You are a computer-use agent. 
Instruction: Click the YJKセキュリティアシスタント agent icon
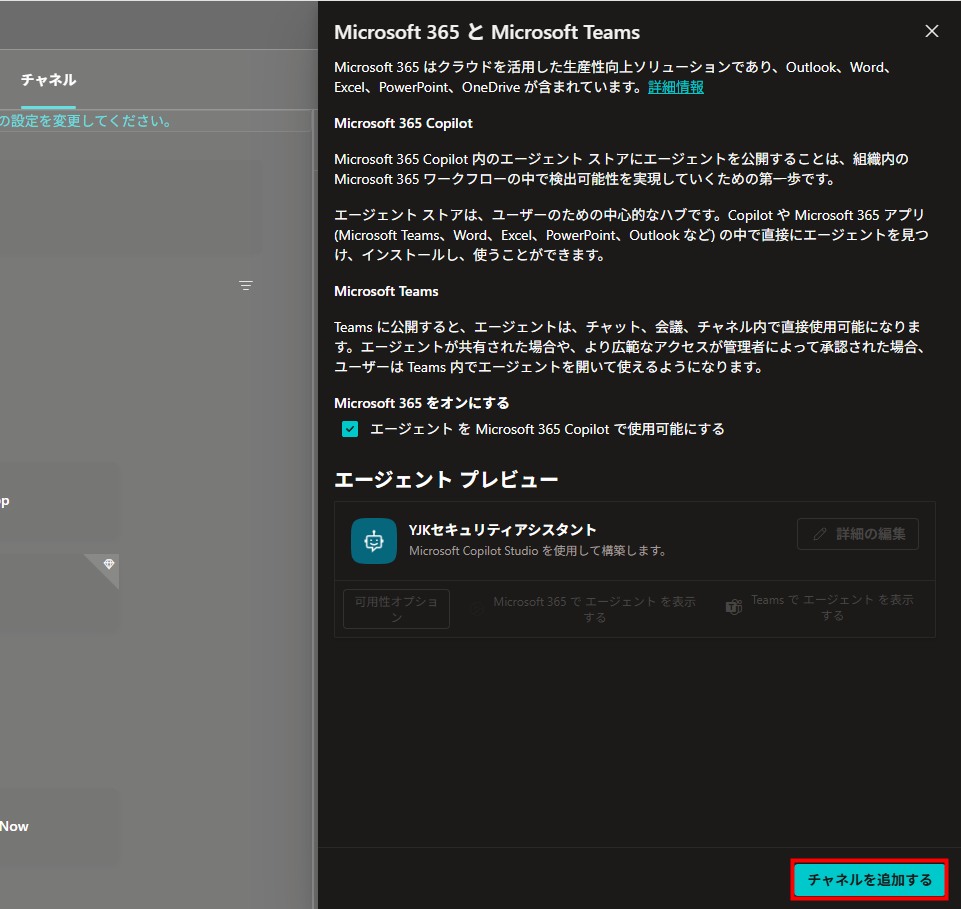pyautogui.click(x=374, y=541)
